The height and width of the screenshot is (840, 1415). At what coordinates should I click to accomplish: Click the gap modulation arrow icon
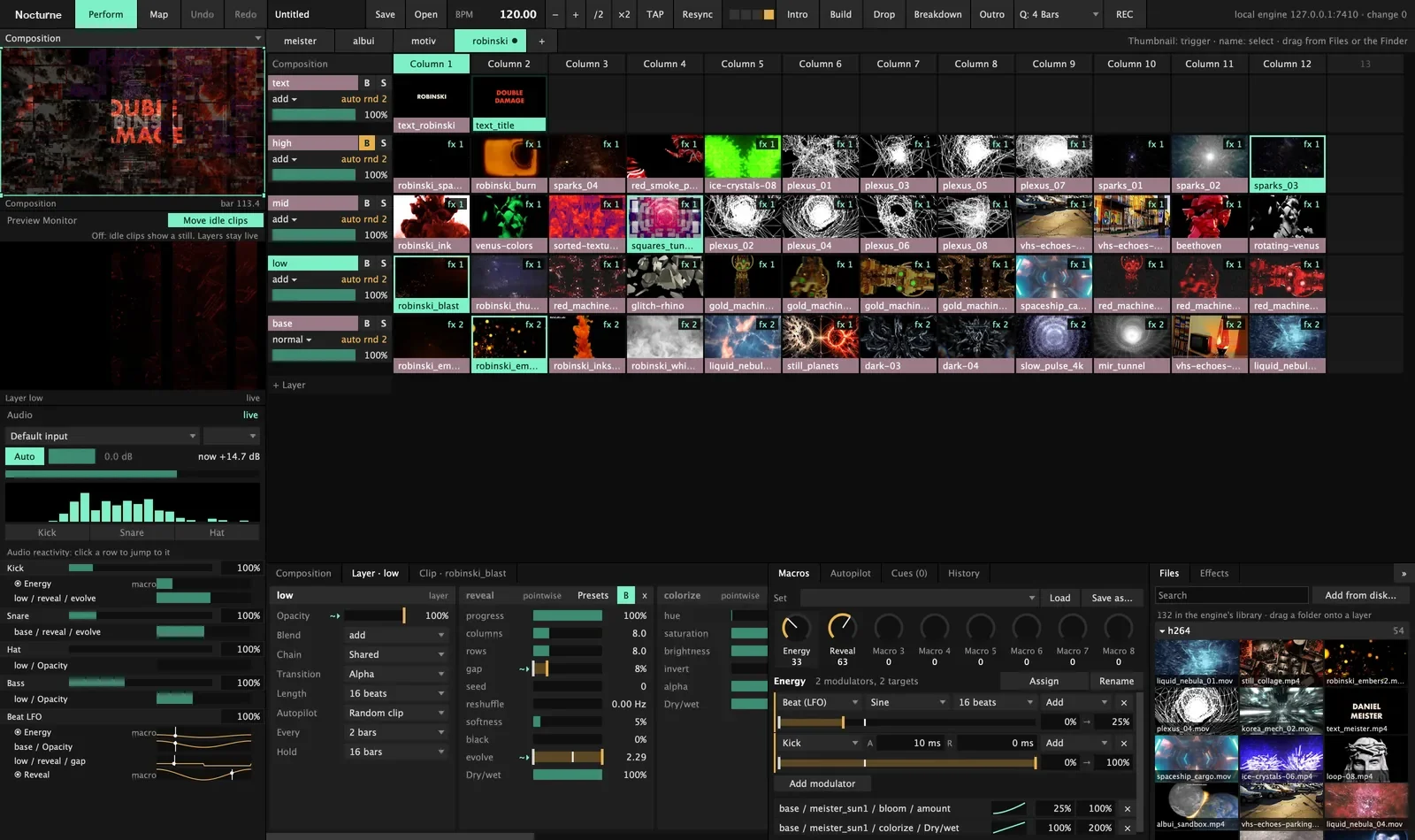pos(524,668)
